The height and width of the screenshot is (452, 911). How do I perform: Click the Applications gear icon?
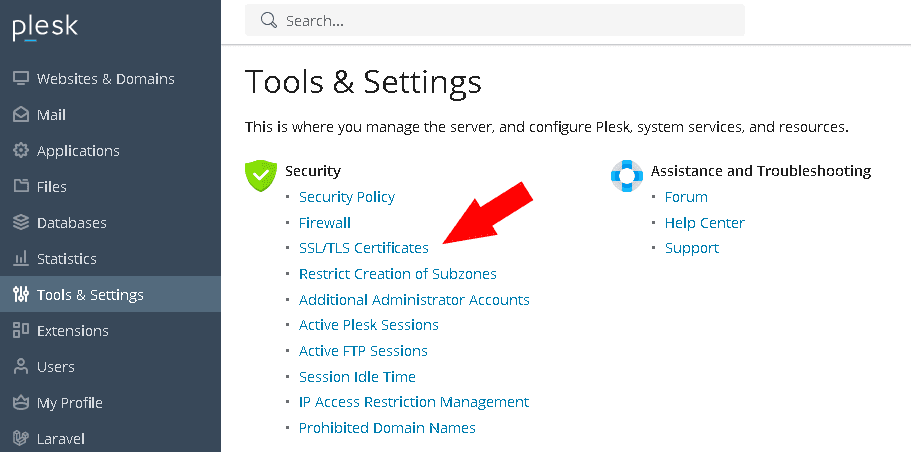(20, 151)
